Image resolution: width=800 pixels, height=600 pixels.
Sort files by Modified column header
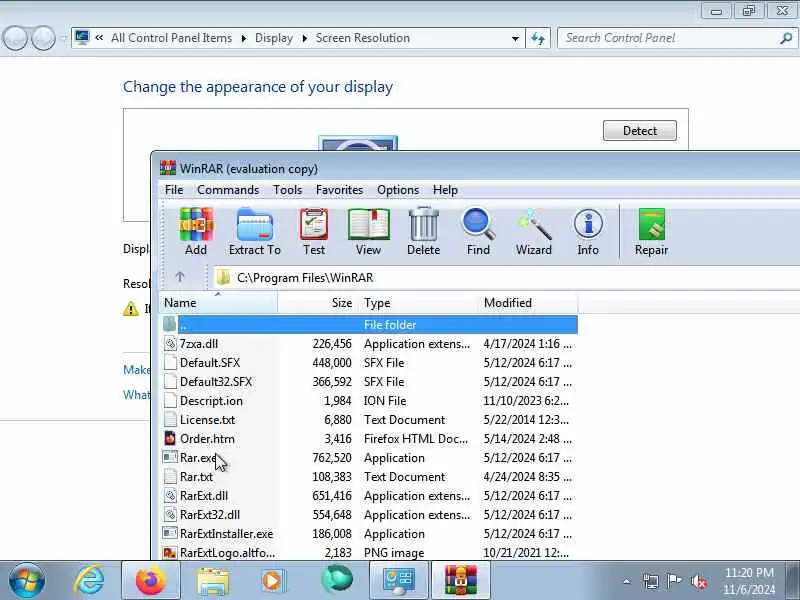point(528,303)
